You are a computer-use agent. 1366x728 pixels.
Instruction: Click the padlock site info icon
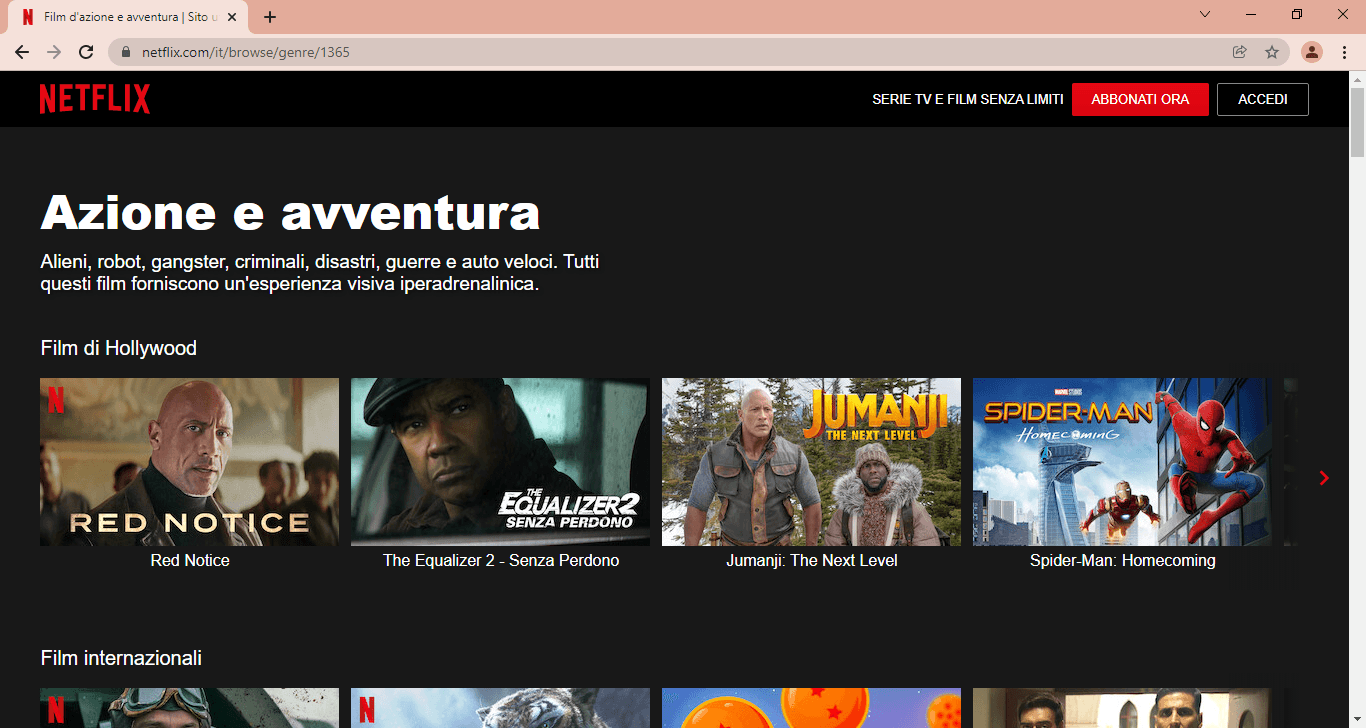(x=126, y=52)
